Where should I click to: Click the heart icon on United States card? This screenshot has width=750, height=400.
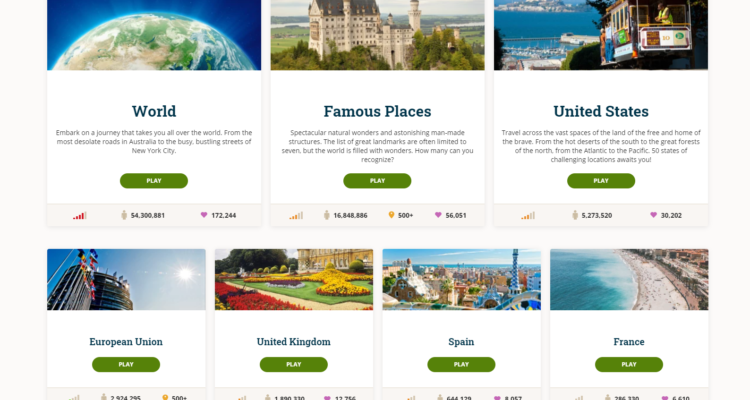pos(653,215)
